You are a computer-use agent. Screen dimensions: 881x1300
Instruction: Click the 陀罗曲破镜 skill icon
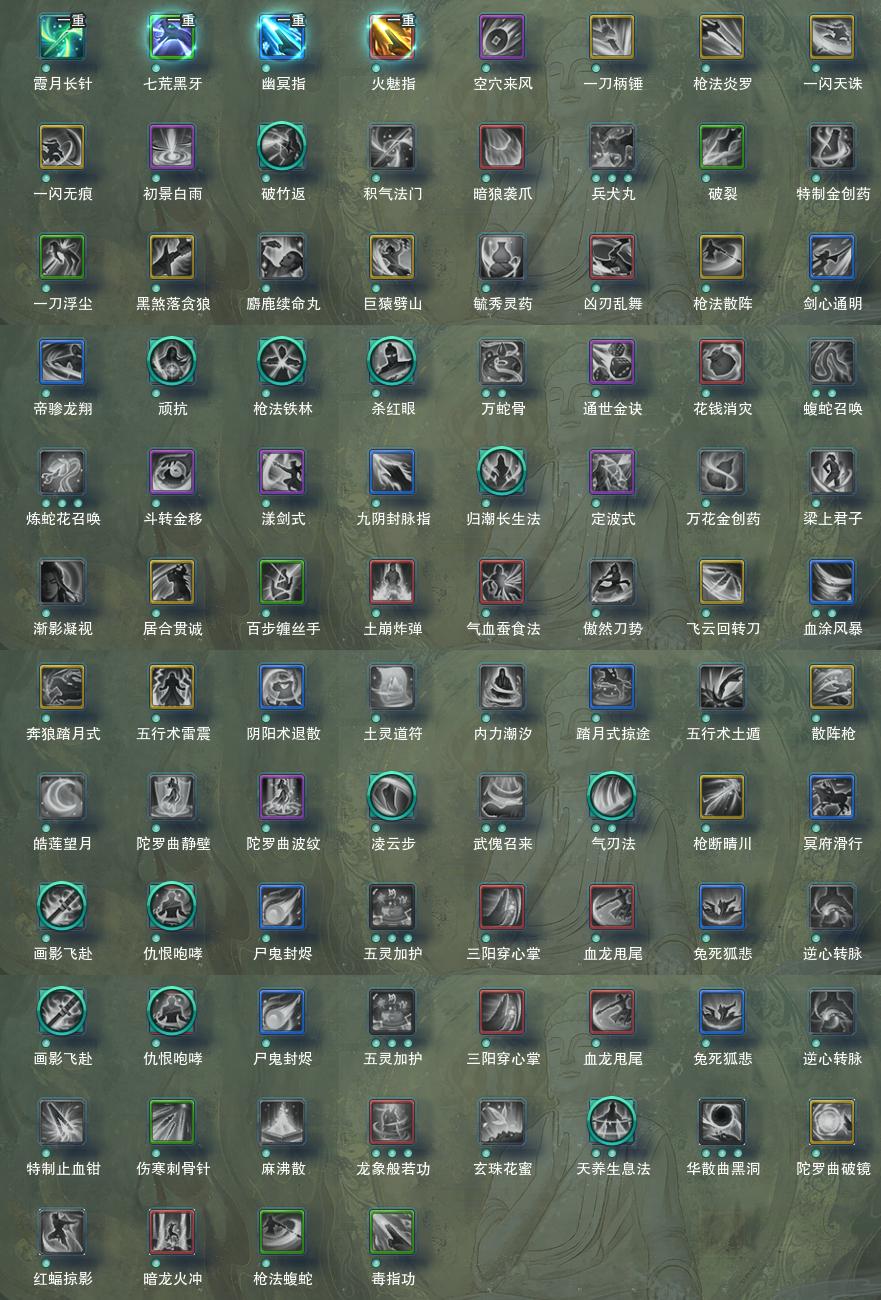point(832,1122)
